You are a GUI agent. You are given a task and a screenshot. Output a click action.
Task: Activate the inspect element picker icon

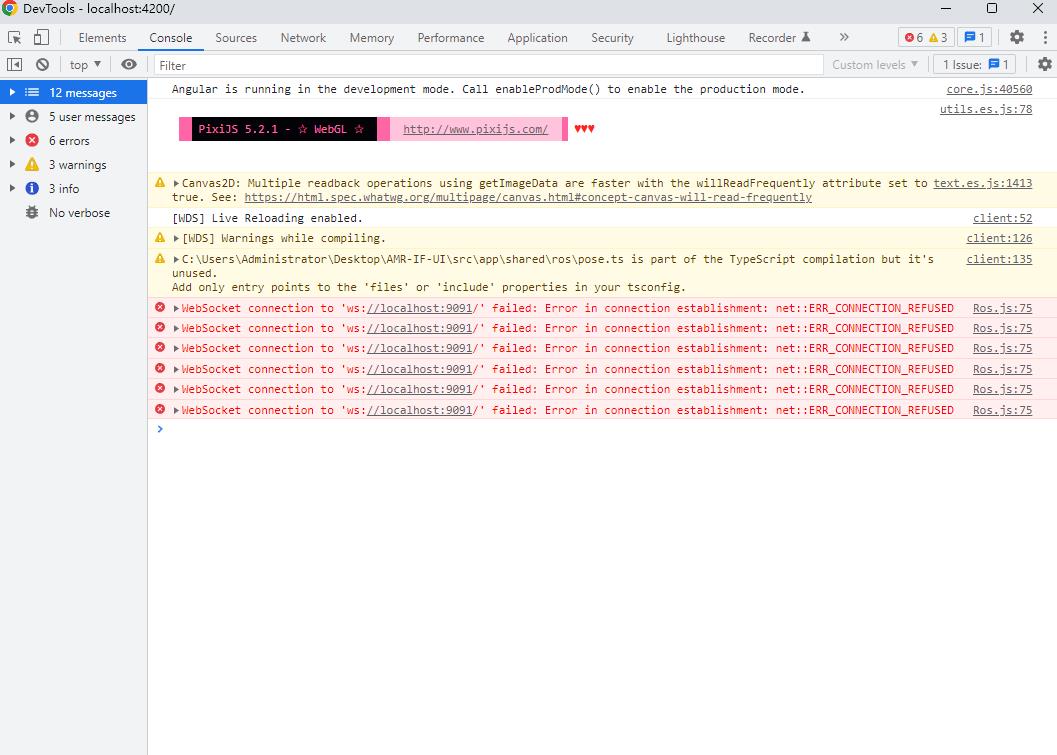[14, 38]
